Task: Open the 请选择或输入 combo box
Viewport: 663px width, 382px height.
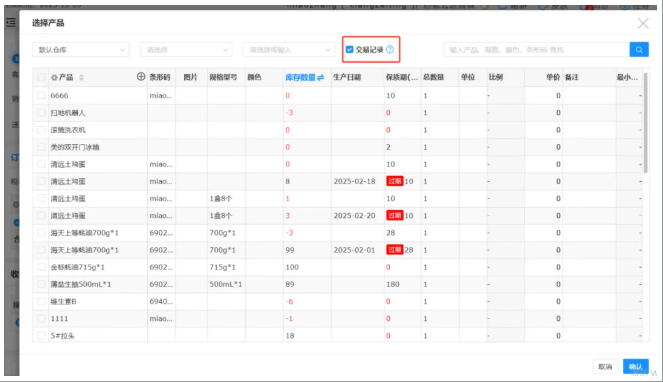Action: pyautogui.click(x=288, y=49)
